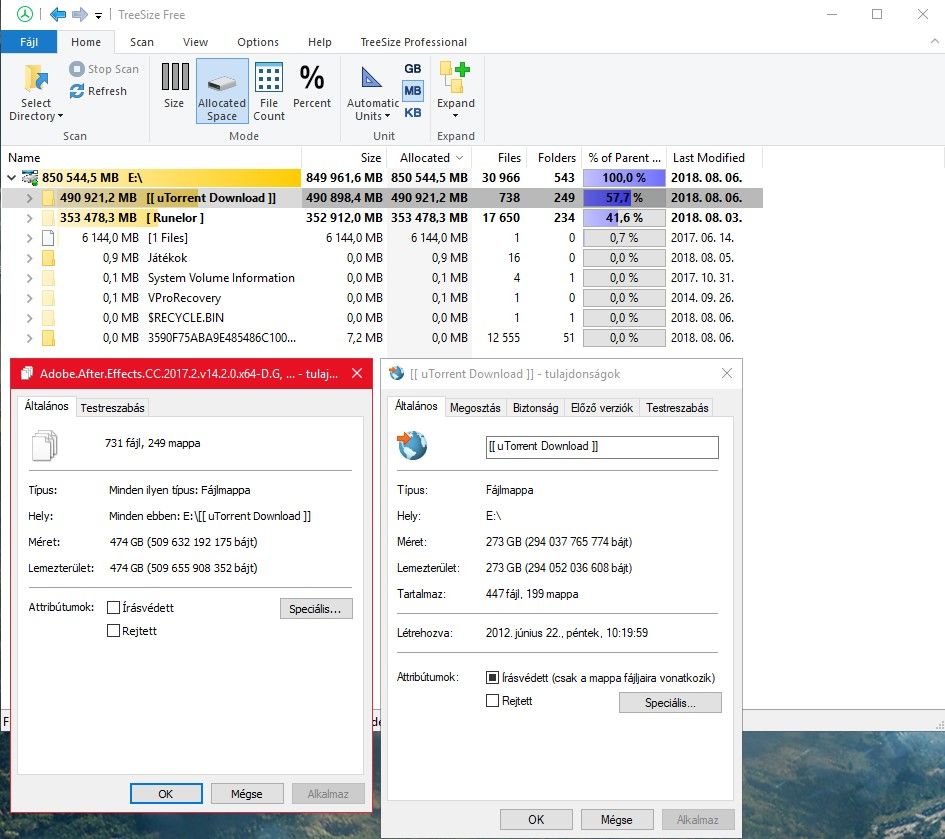Click the folder name input field
Viewport: 945px width, 839px height.
pos(602,447)
